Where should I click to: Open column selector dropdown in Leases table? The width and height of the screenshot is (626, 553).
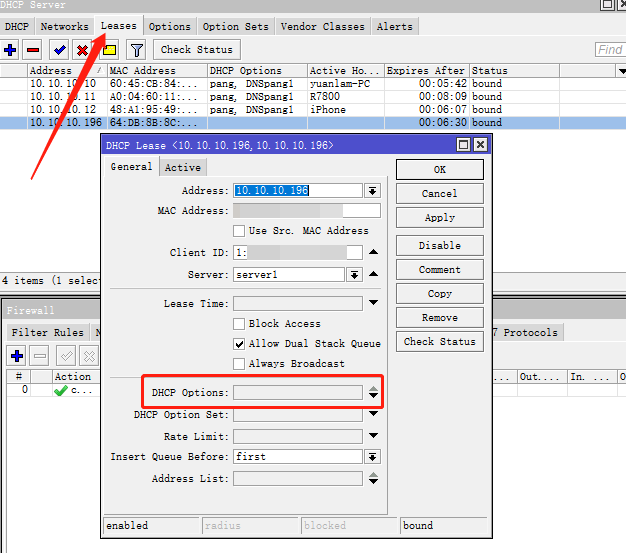point(621,71)
